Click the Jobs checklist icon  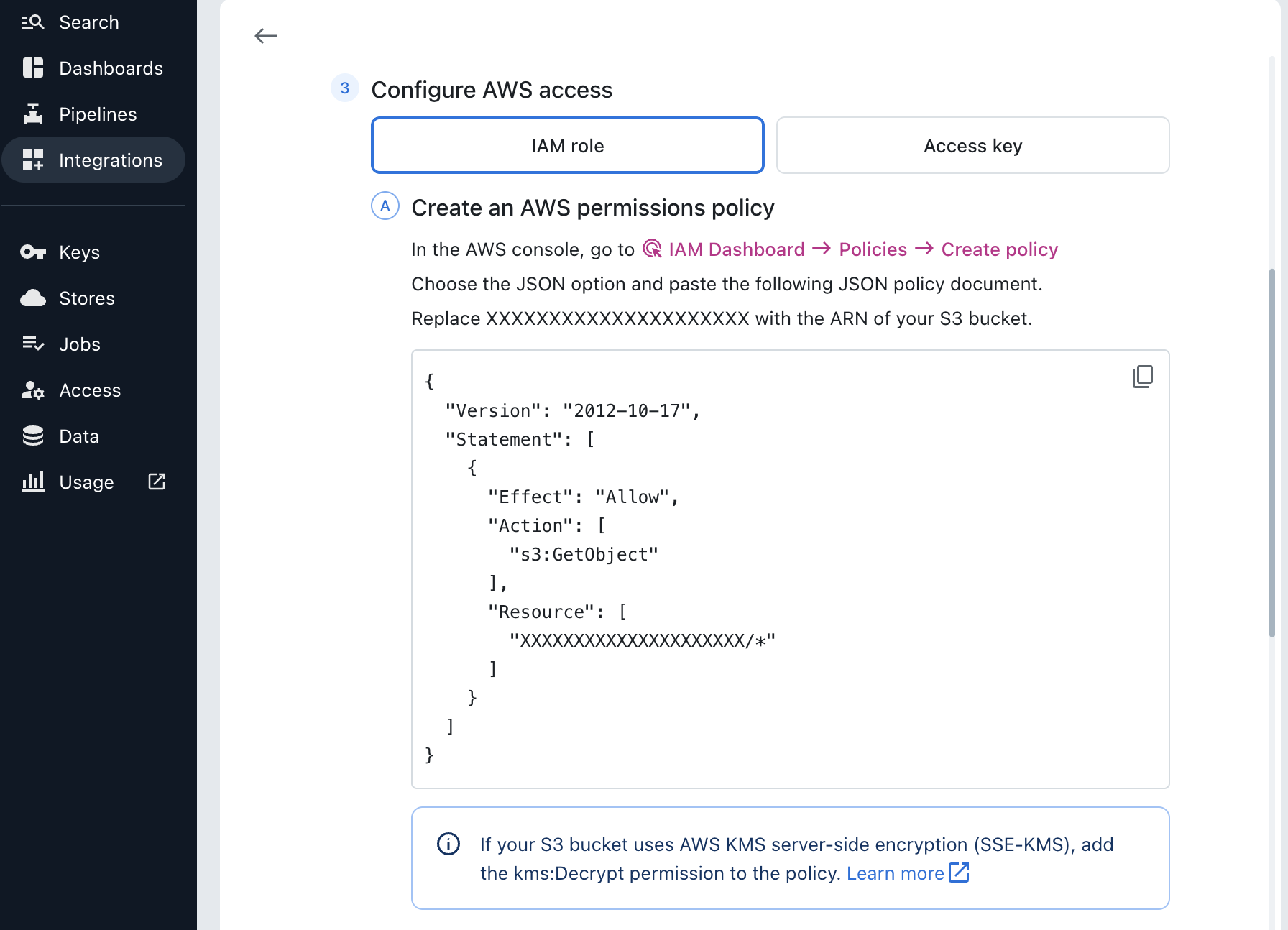point(33,344)
